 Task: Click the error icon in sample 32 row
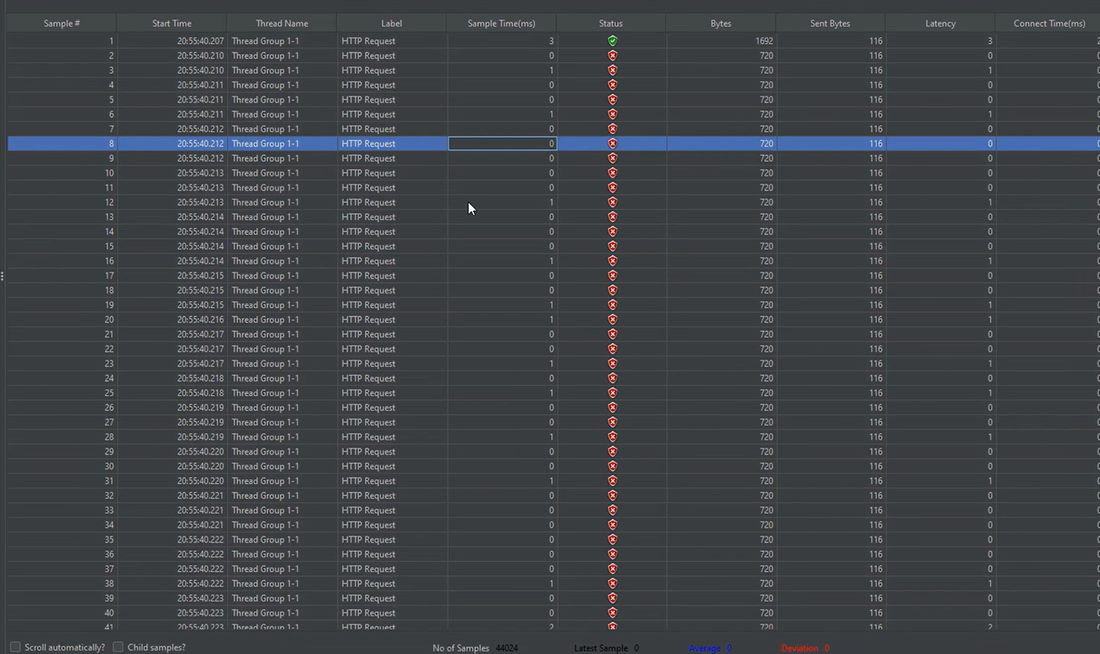(x=612, y=495)
